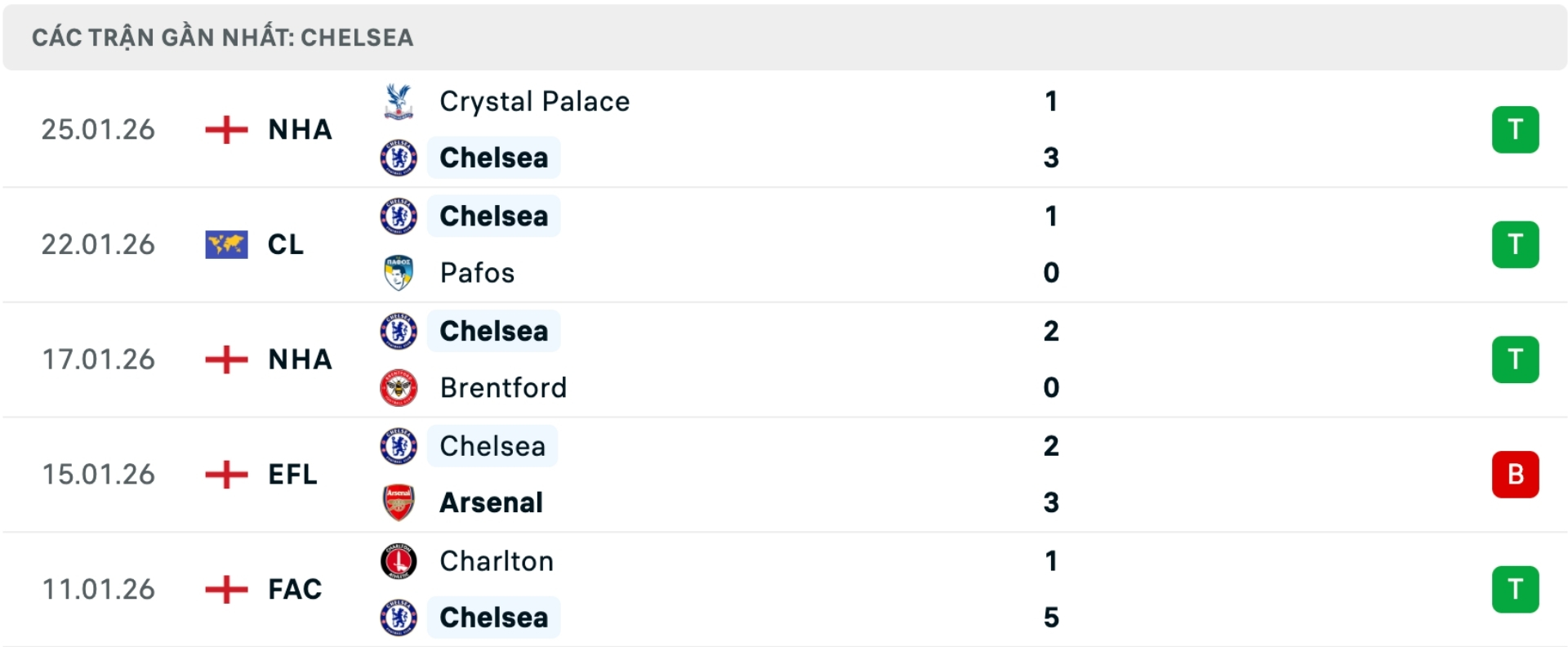Click the score 5 in the Charlton match
Viewport: 1568px width, 647px height.
click(x=1053, y=618)
